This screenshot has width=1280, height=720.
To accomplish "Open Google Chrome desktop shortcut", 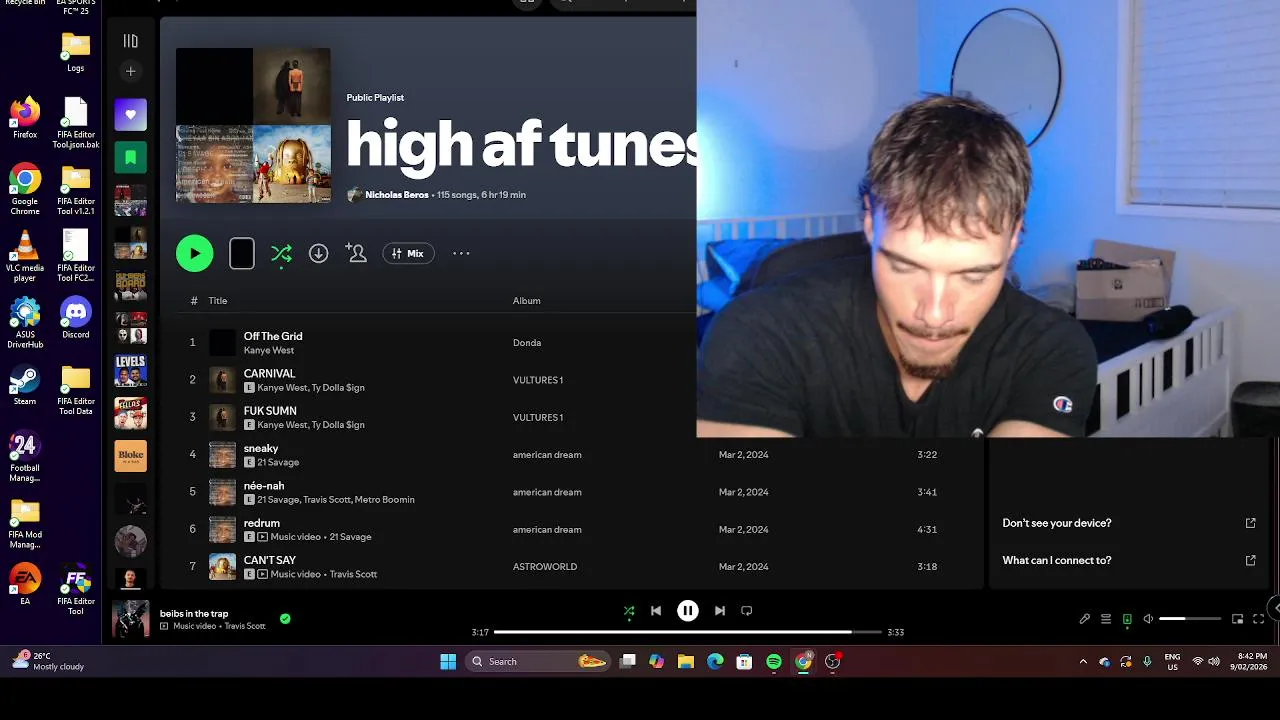I will click(25, 190).
